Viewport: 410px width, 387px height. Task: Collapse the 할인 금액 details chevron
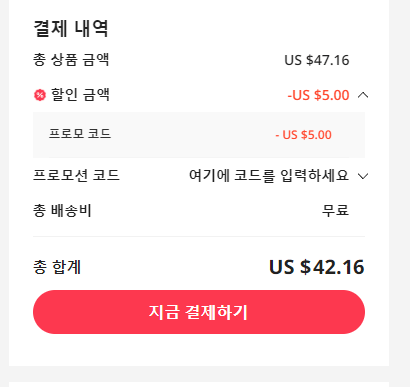click(363, 95)
